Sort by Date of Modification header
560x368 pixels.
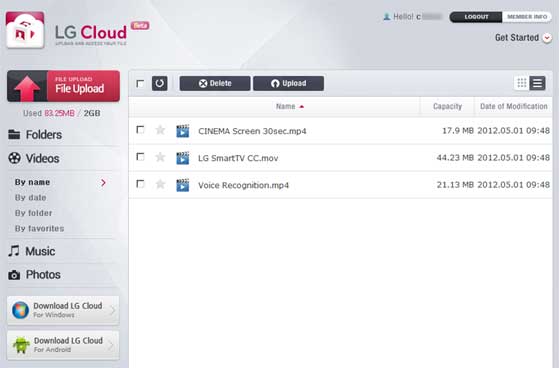coord(514,106)
